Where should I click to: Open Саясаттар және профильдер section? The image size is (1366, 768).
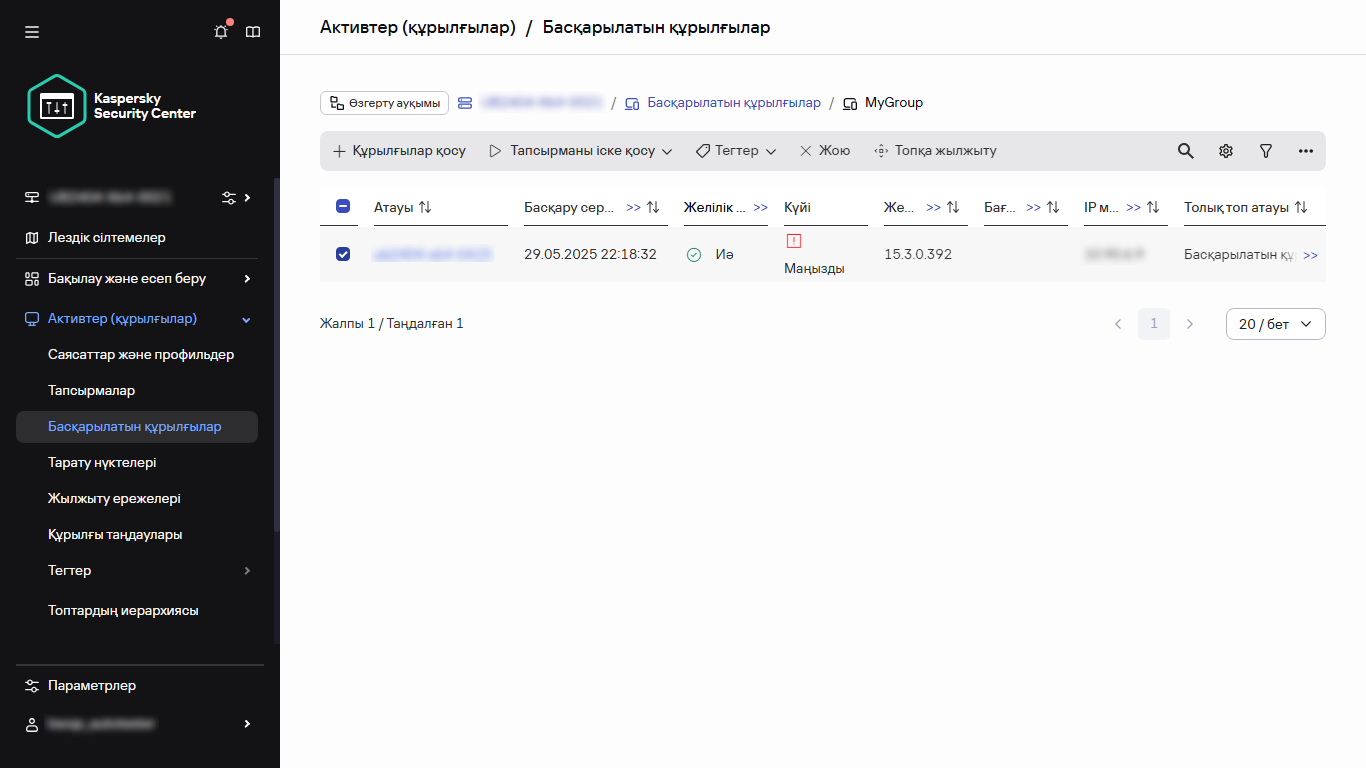click(x=140, y=354)
